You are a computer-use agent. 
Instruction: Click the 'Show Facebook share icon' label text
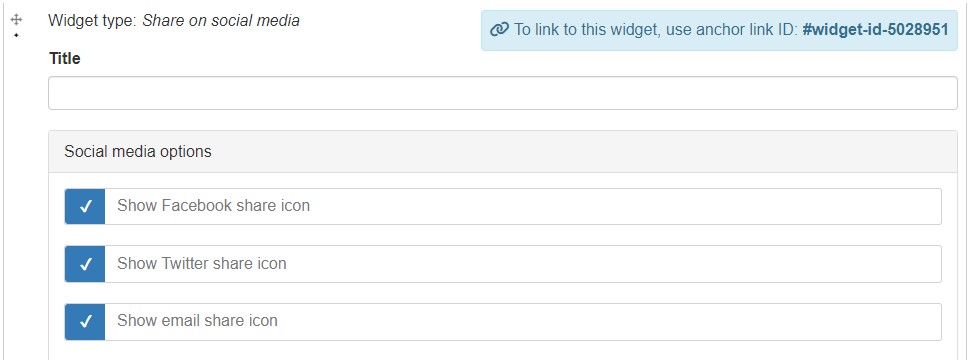213,206
